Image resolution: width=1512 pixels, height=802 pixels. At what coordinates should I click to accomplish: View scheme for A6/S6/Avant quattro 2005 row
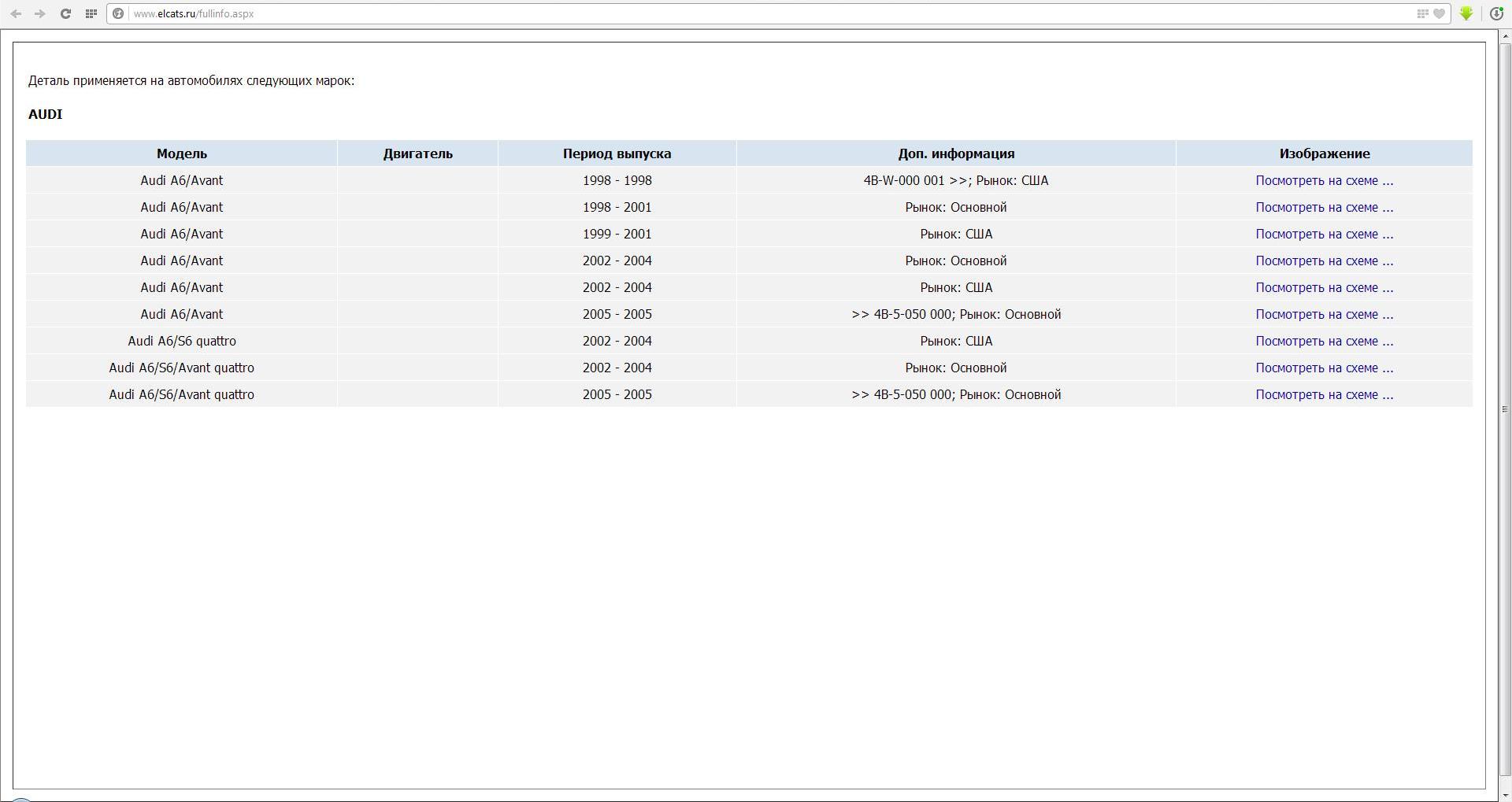coord(1324,394)
